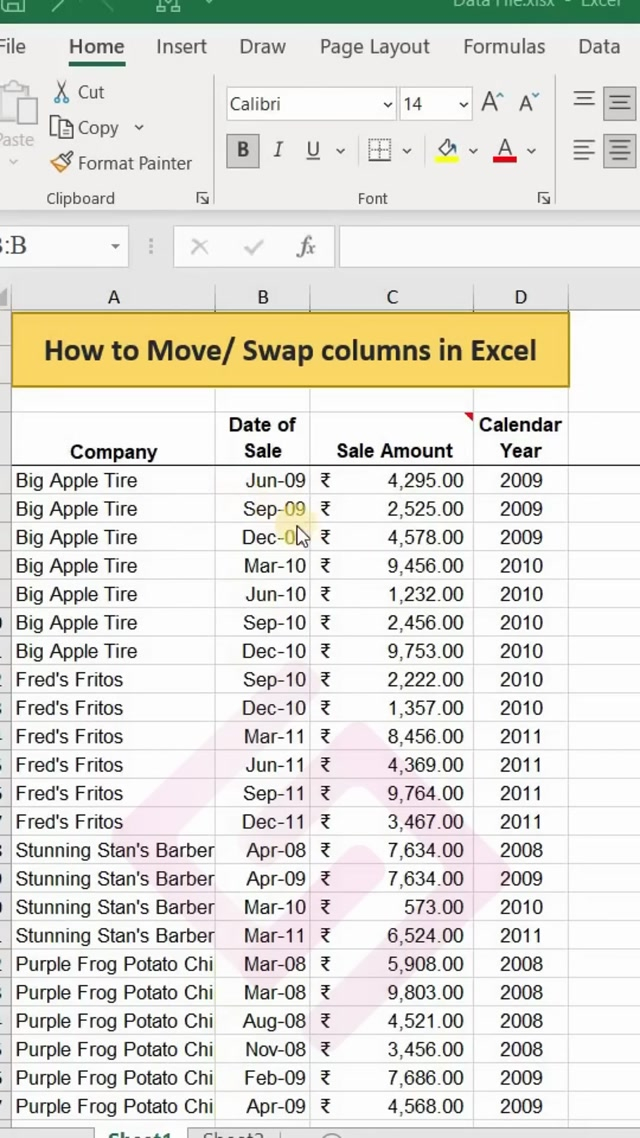Open the Page Layout tab

tap(374, 47)
